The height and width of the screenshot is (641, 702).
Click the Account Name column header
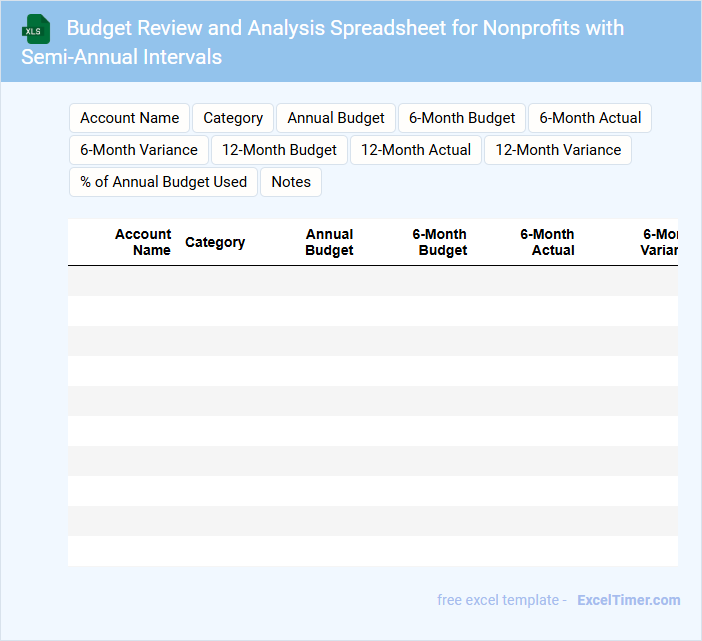point(143,242)
